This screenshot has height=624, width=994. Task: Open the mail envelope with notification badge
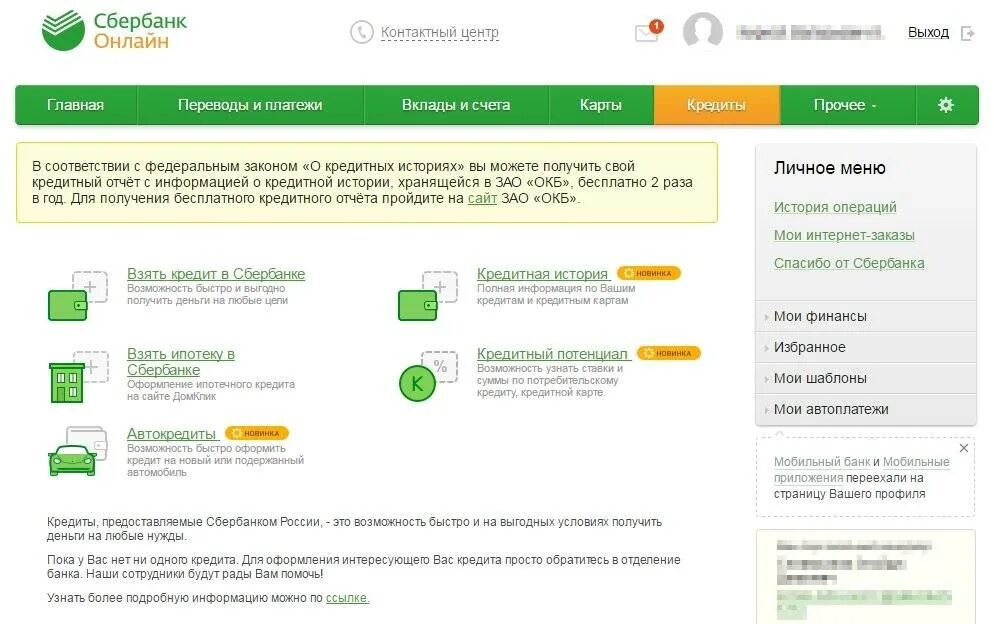[x=648, y=31]
